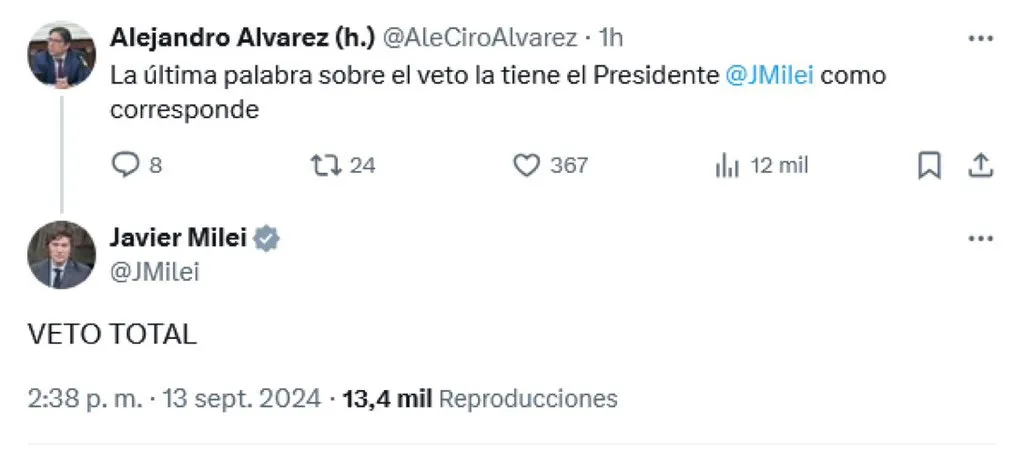Click Javier Milei's blue verified badge
The height and width of the screenshot is (450, 1024).
coord(266,239)
